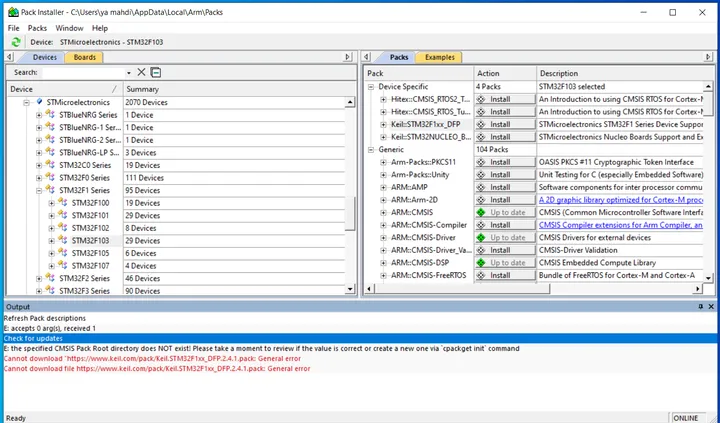Image resolution: width=720 pixels, height=423 pixels.
Task: Install the Keil::STM32F1xx_DFP pack
Action: tap(505, 124)
